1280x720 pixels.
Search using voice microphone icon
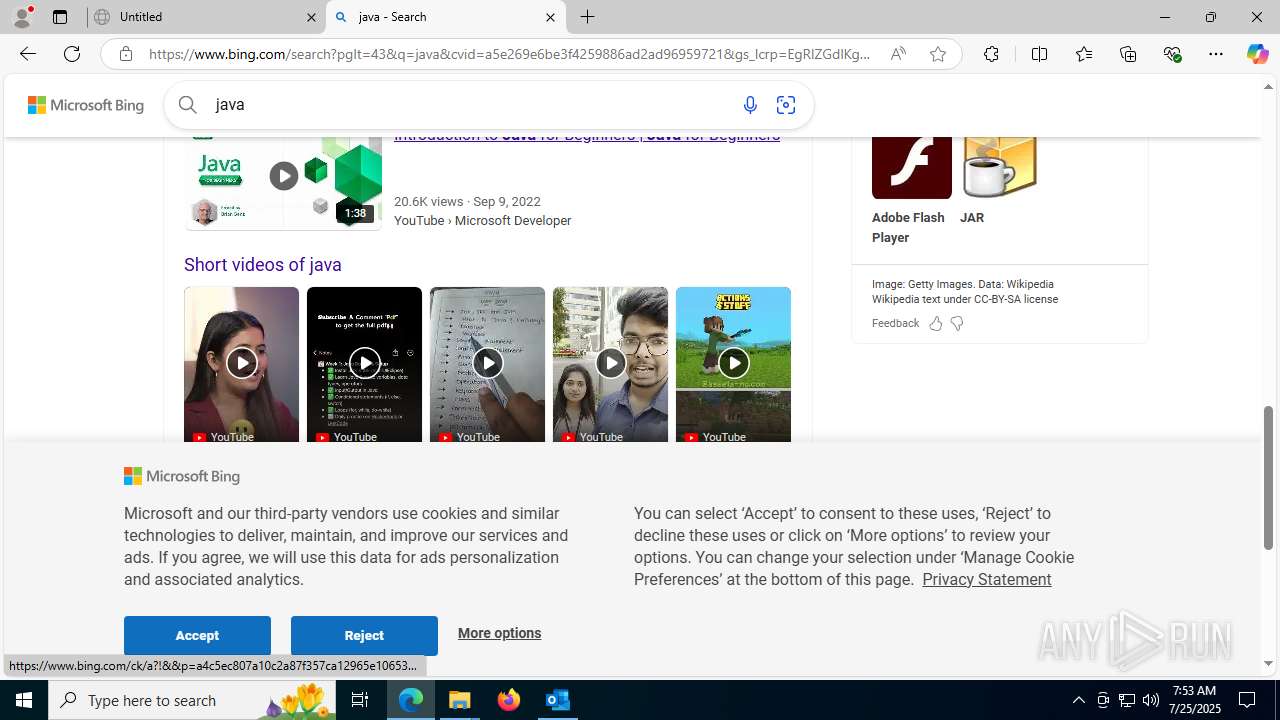pyautogui.click(x=750, y=105)
